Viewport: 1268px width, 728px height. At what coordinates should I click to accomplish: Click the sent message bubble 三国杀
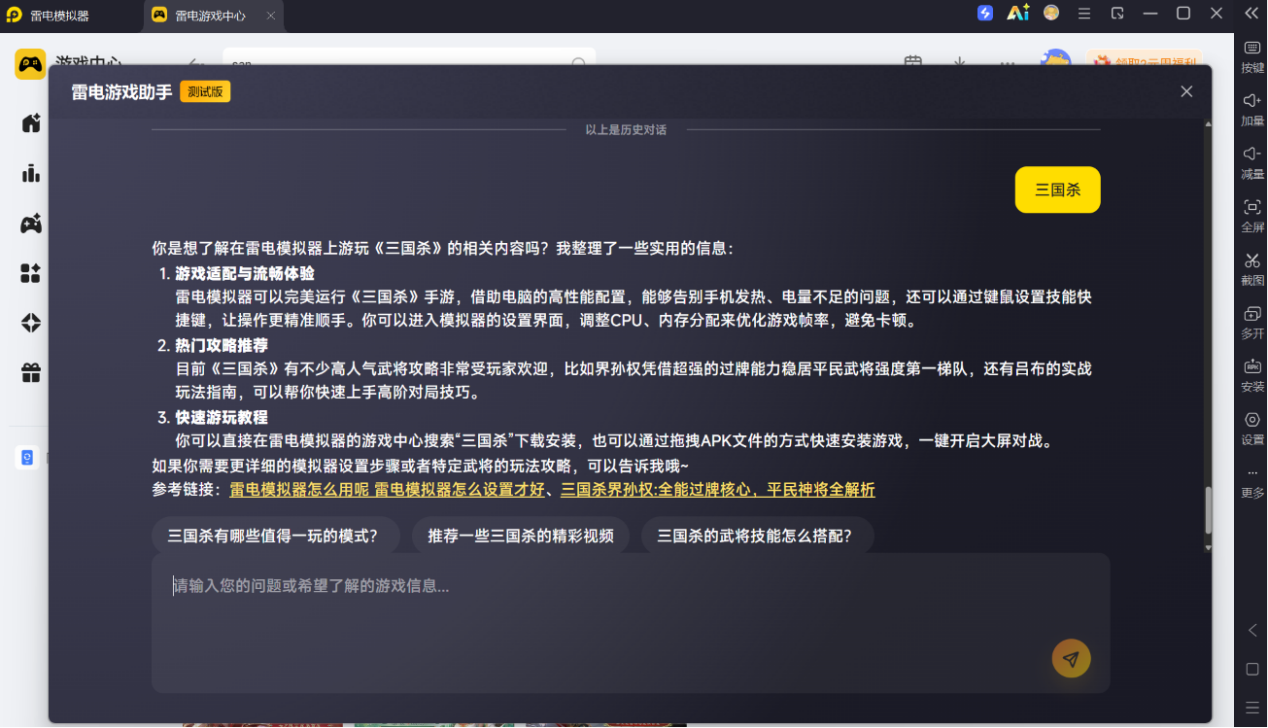[x=1057, y=189]
